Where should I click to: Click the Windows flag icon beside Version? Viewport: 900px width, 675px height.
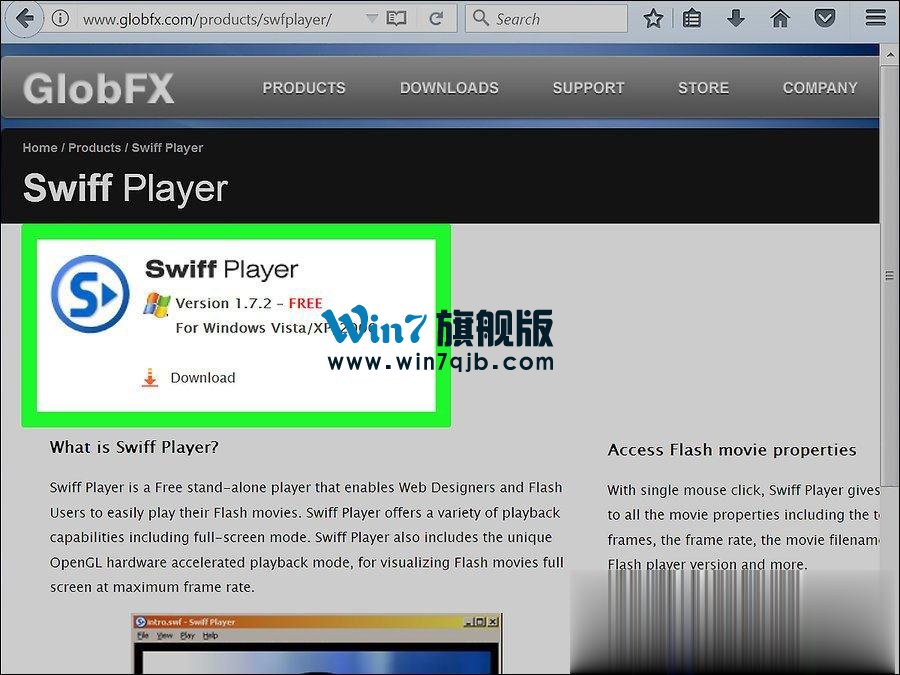tap(157, 304)
